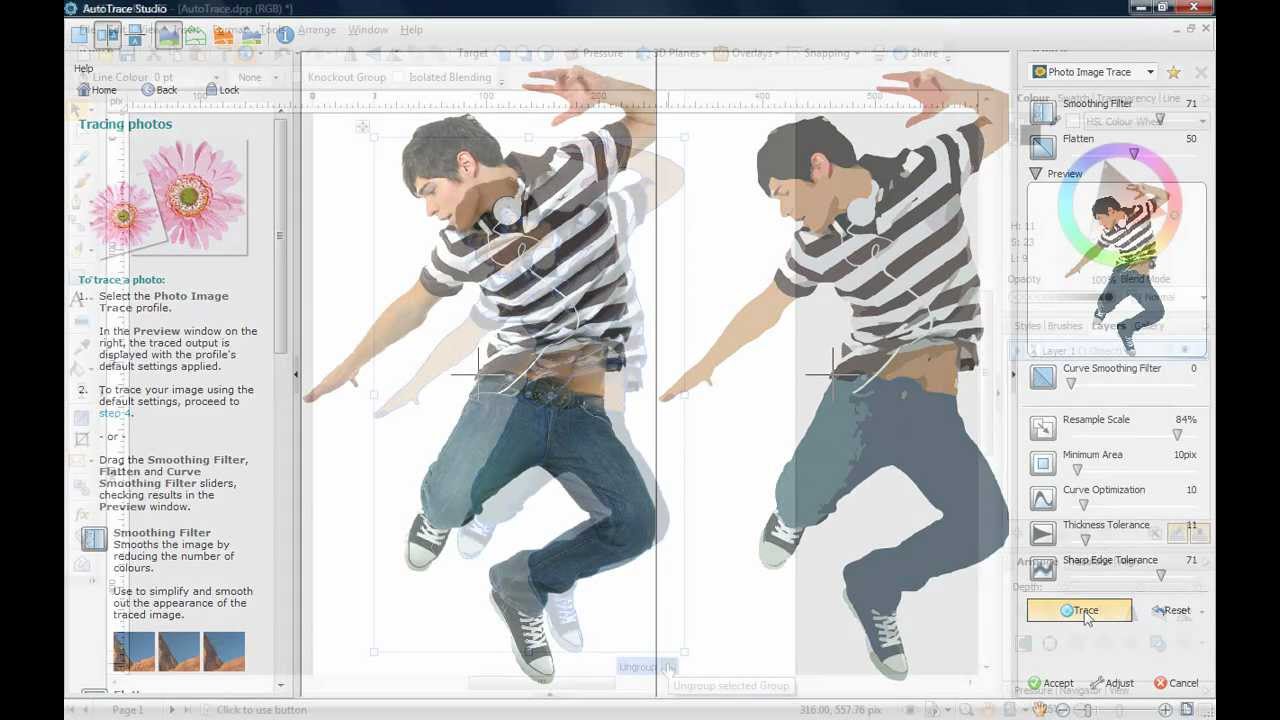
Task: Open the dropdown arrow beside Reset
Action: [1201, 611]
